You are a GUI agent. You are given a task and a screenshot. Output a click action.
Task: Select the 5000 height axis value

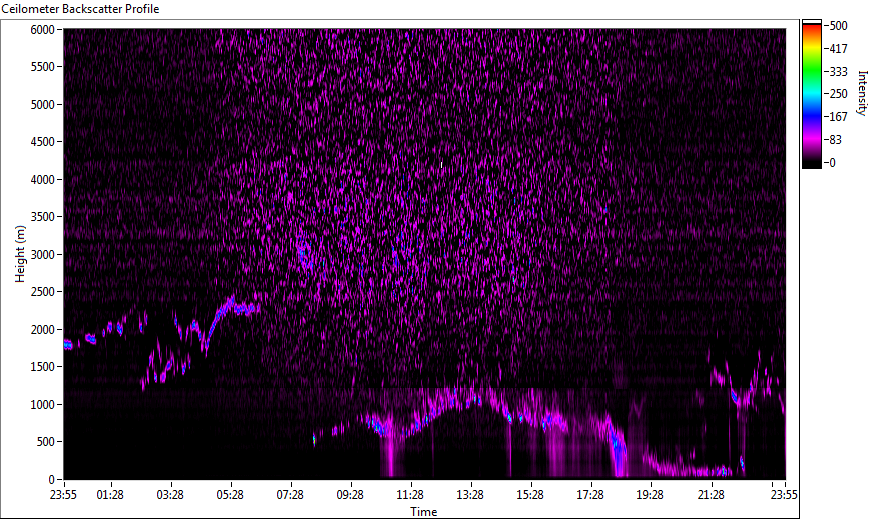tap(42, 105)
